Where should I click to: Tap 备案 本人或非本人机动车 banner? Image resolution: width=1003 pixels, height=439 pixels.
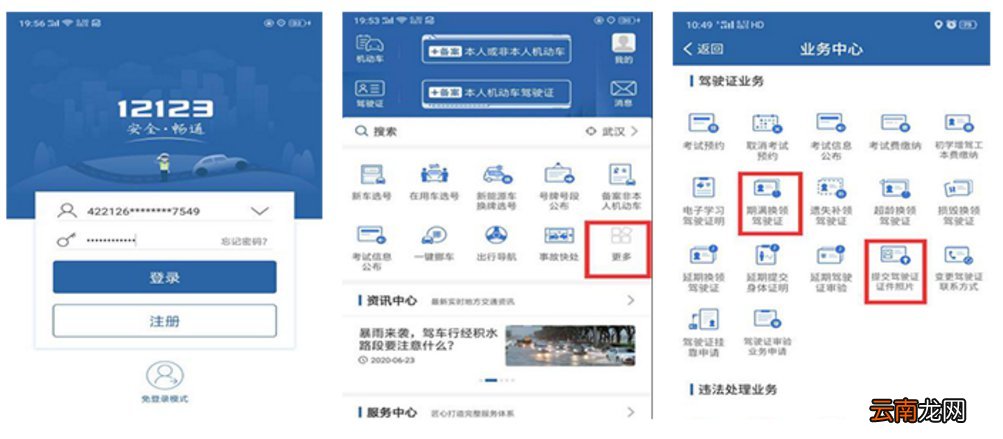coord(496,50)
